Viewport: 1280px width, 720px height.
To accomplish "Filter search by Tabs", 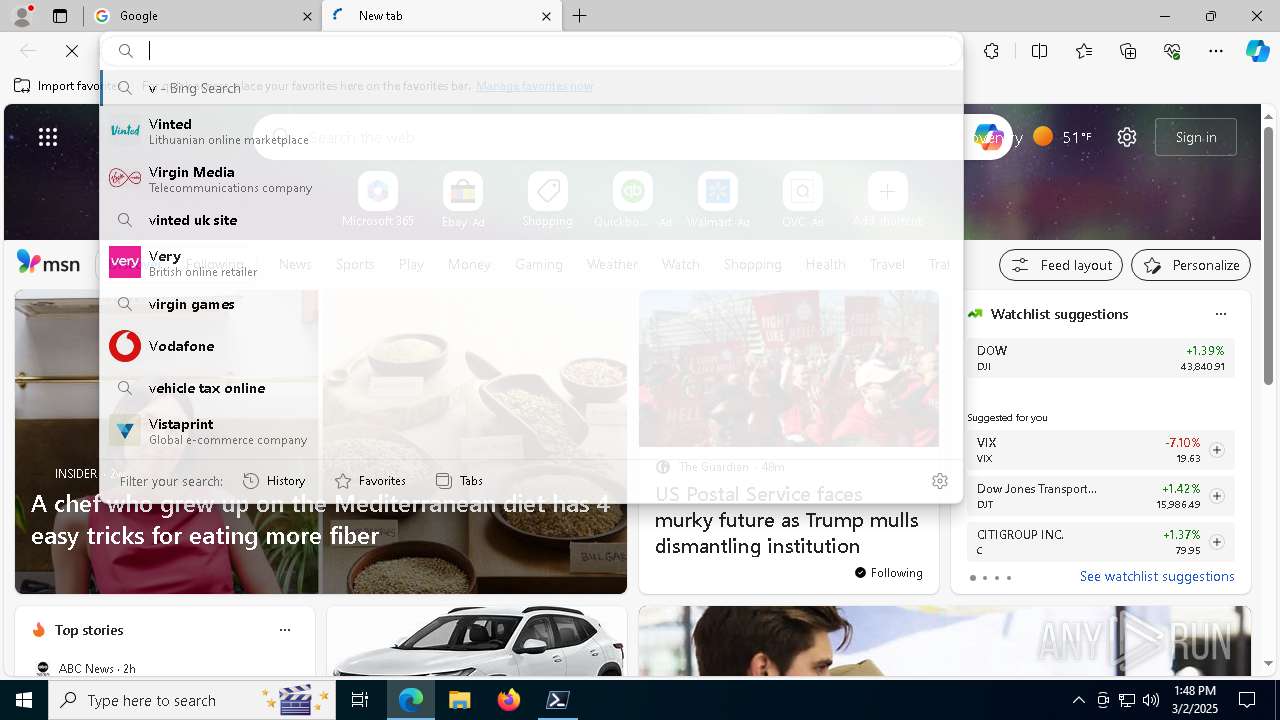I will [x=459, y=481].
